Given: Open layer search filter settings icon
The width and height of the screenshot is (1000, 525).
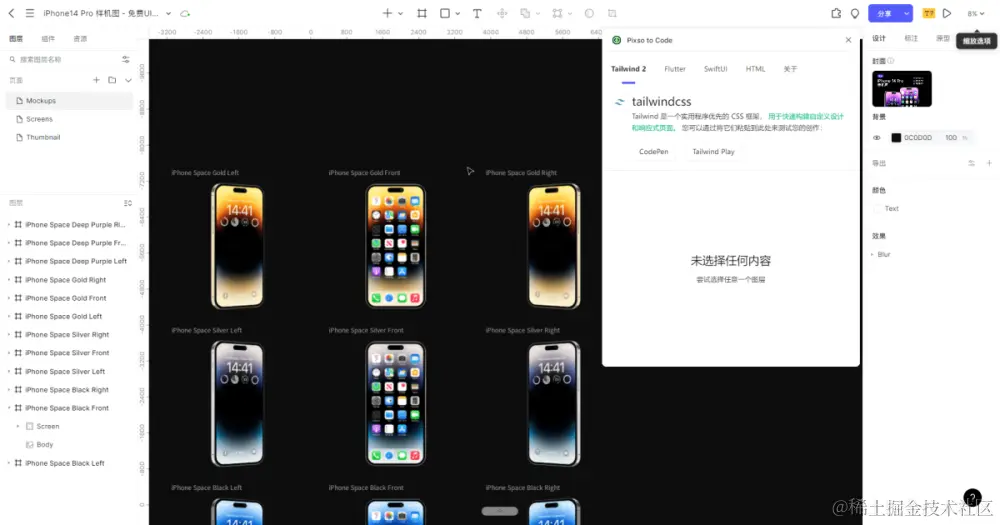Looking at the screenshot, I should click(x=126, y=59).
